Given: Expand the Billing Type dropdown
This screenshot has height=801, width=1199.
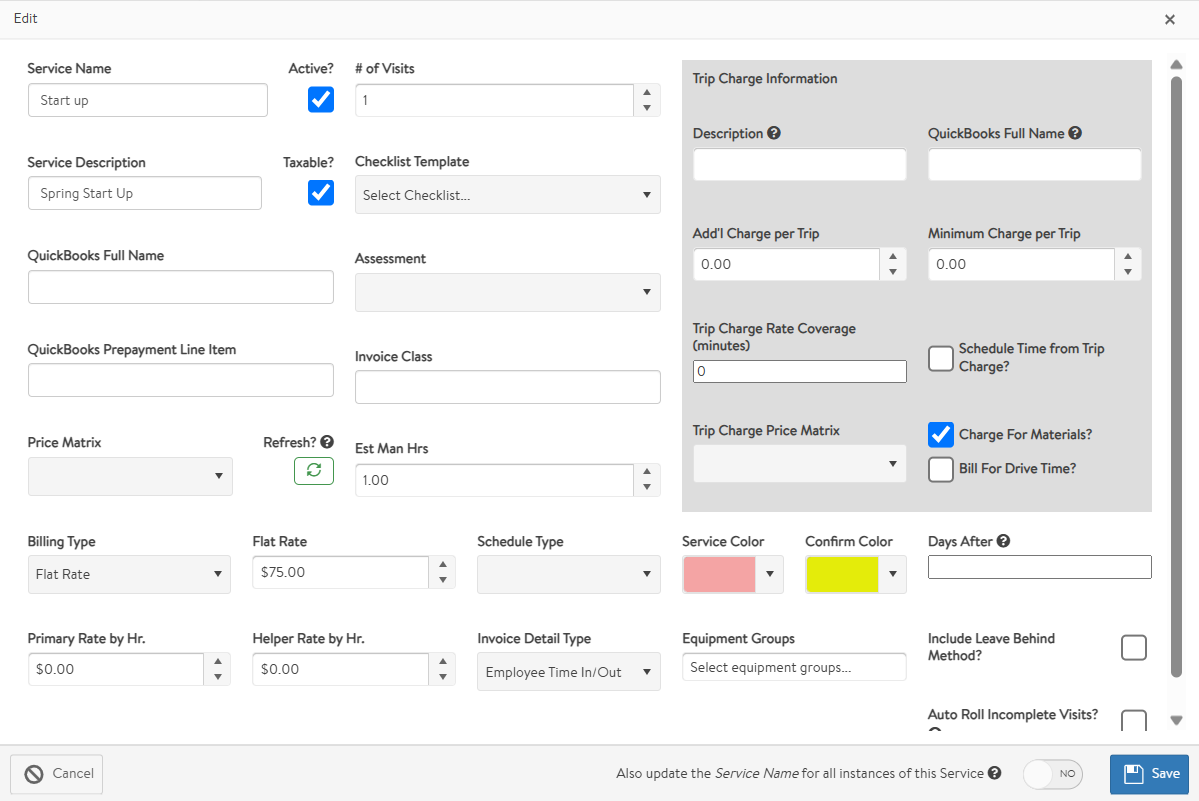Looking at the screenshot, I should [129, 574].
